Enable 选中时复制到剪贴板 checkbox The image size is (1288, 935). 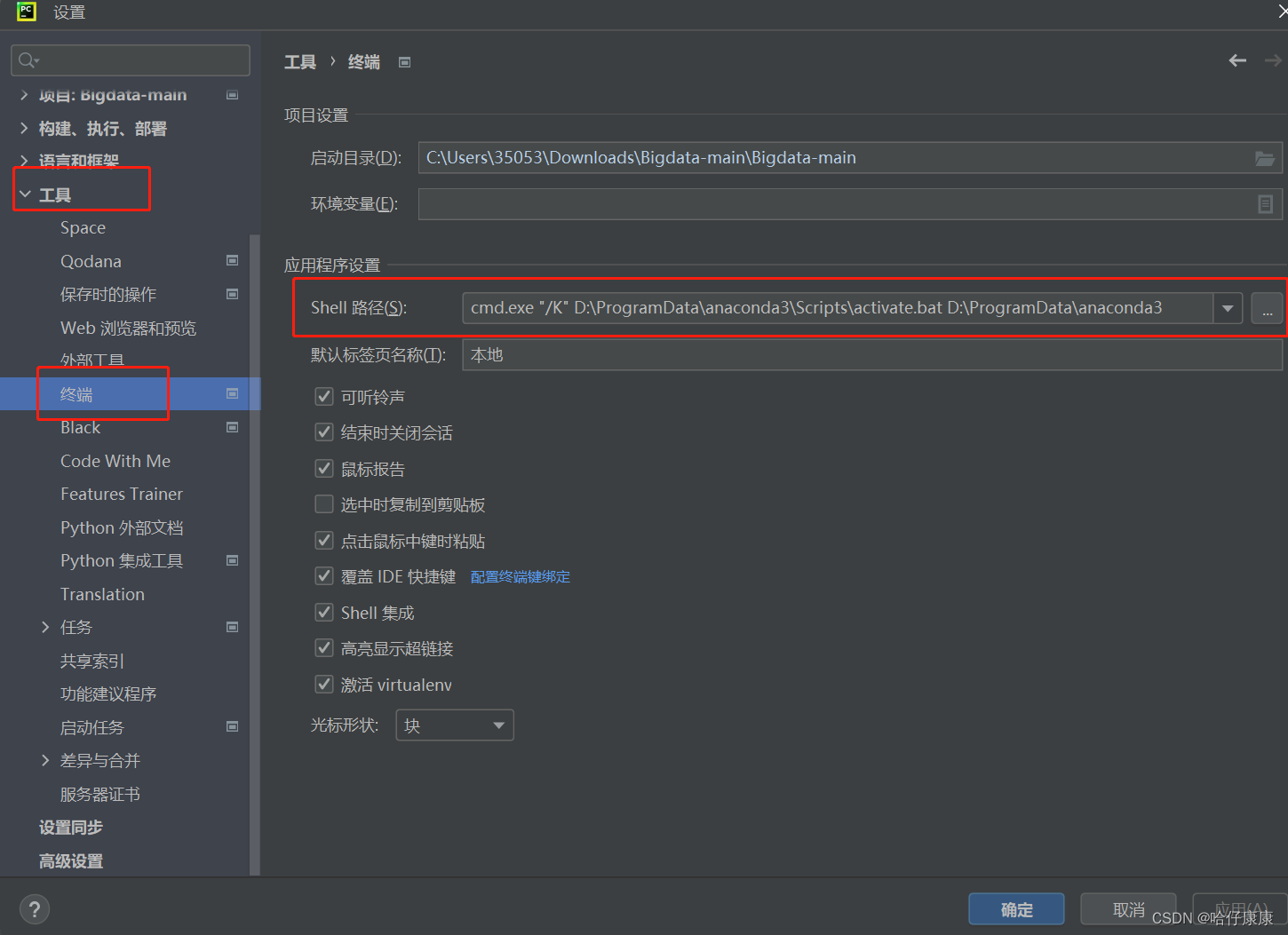[324, 504]
